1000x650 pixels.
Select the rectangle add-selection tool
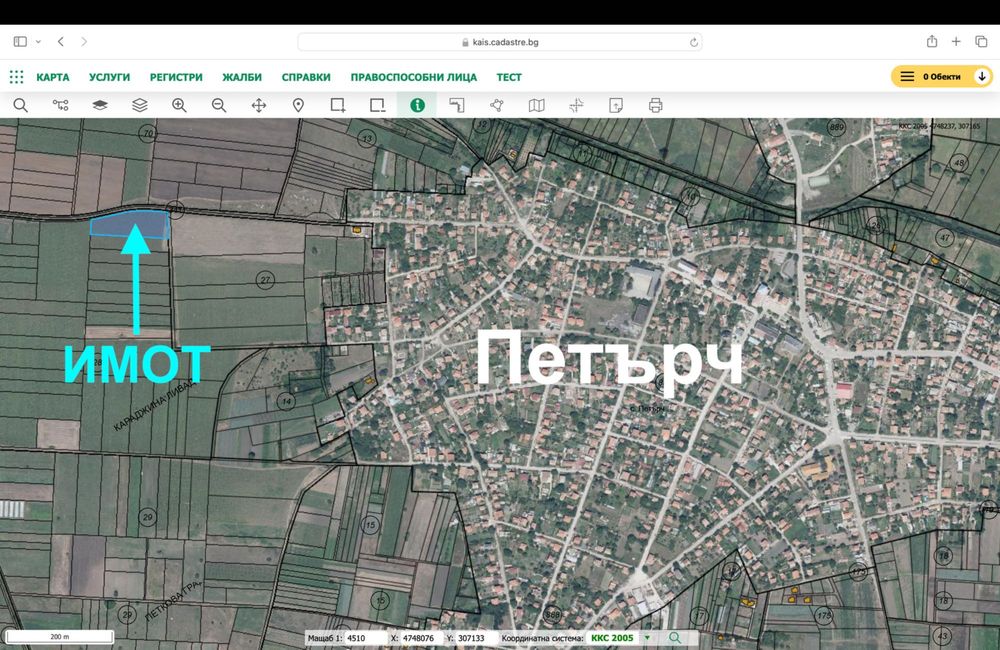(x=338, y=105)
